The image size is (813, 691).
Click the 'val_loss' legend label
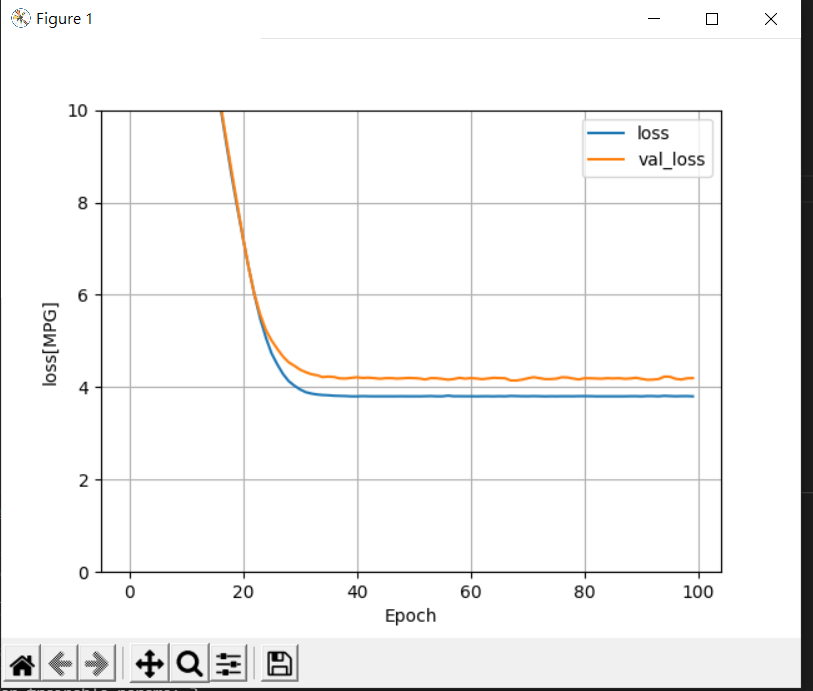pyautogui.click(x=671, y=160)
